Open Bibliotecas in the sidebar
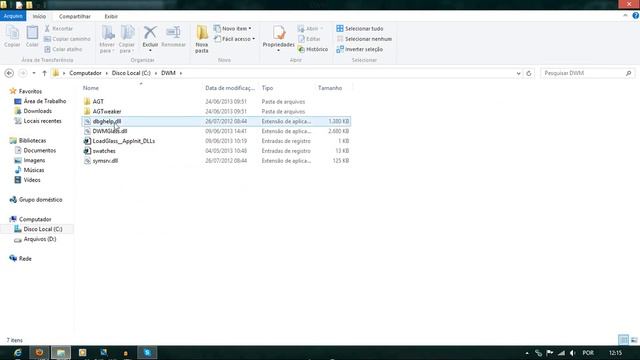Image resolution: width=640 pixels, height=360 pixels. point(32,140)
